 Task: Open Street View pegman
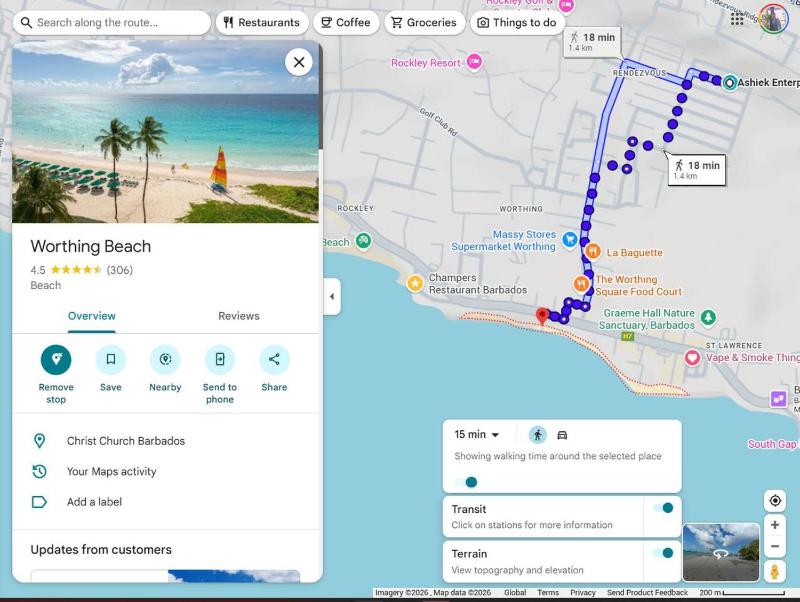774,571
